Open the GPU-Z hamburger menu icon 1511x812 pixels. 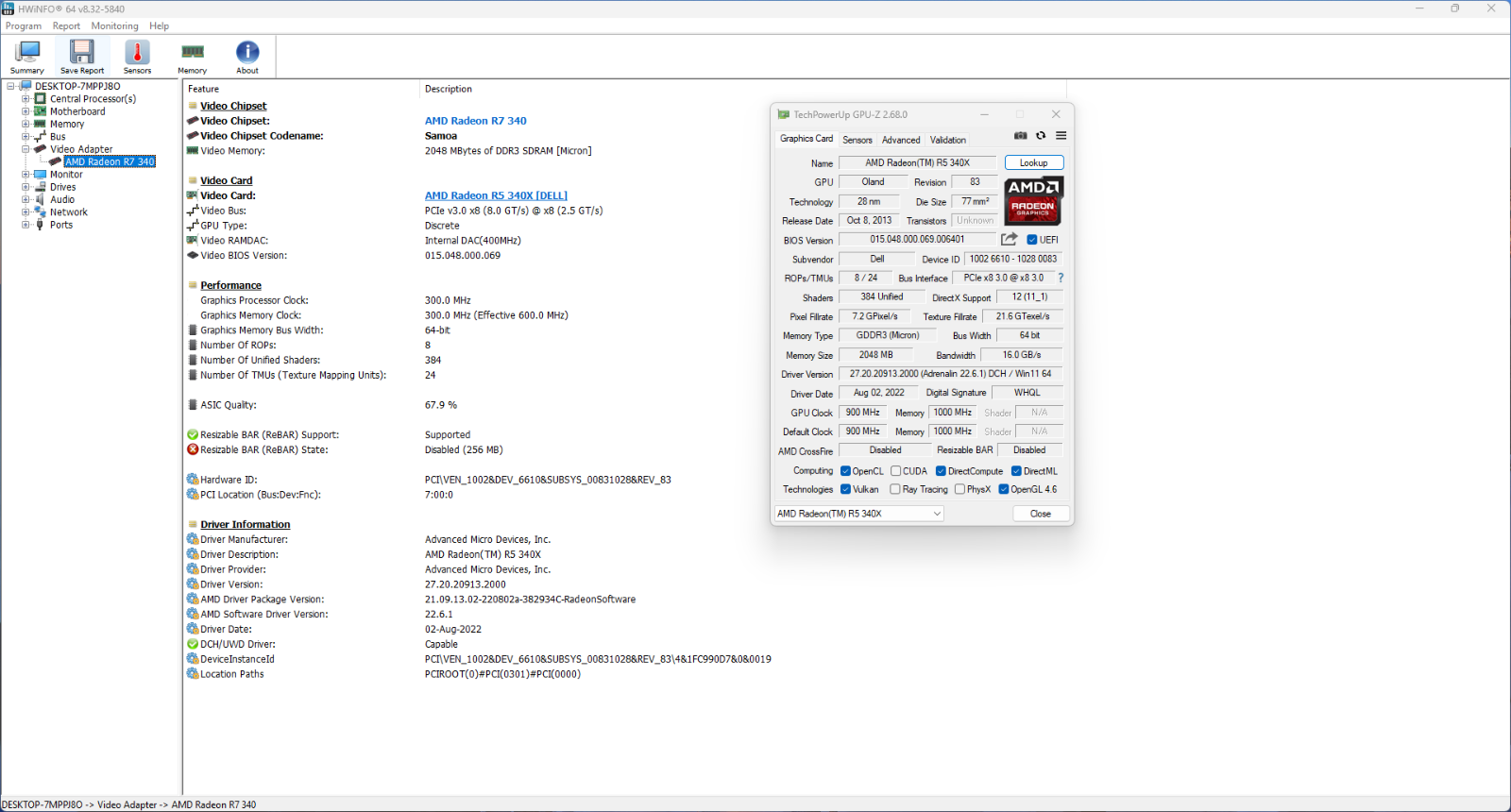point(1061,136)
